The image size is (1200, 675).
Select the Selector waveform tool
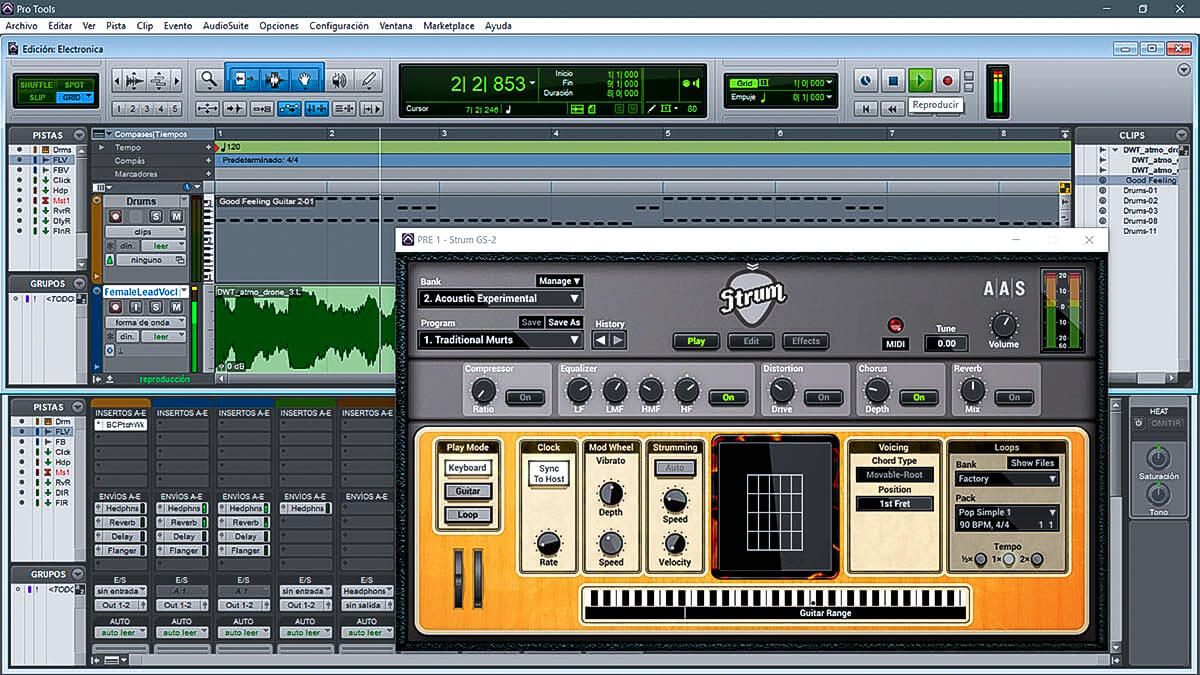pyautogui.click(x=274, y=80)
